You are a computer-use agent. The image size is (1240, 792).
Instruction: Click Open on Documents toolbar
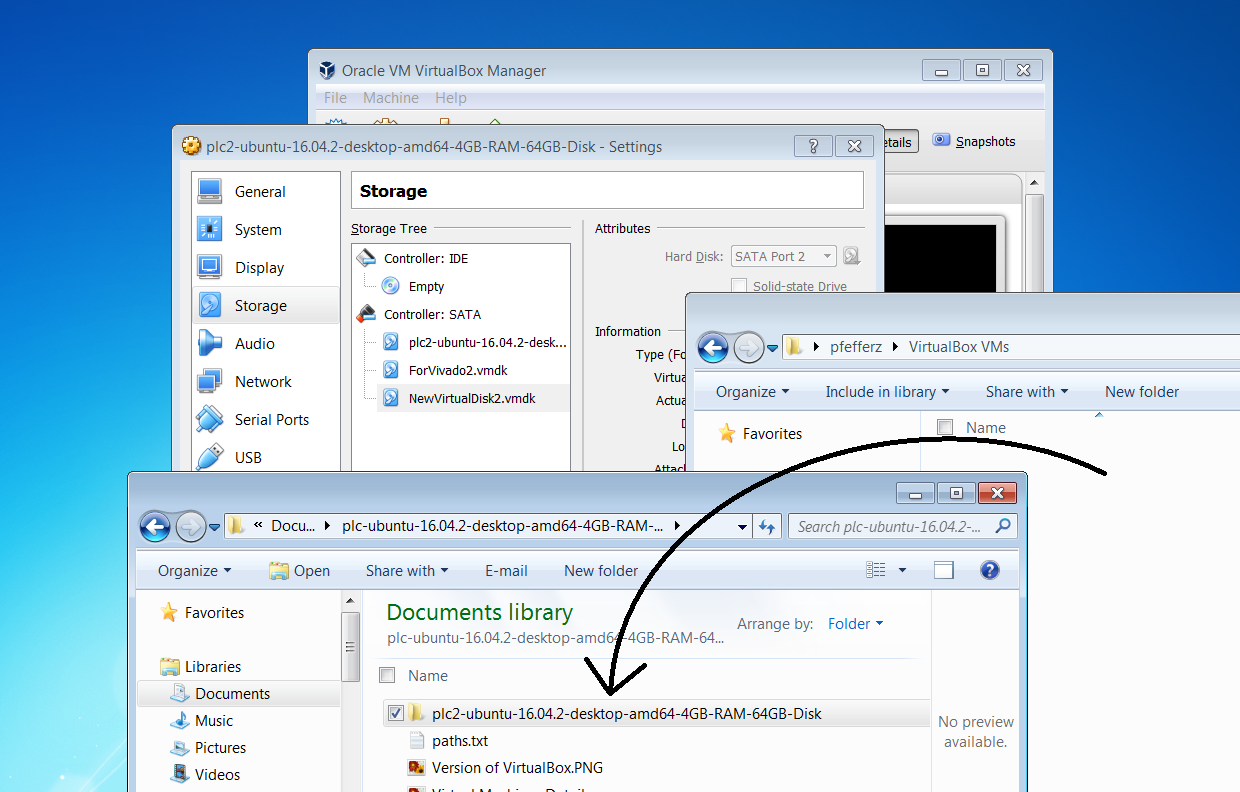[x=299, y=571]
